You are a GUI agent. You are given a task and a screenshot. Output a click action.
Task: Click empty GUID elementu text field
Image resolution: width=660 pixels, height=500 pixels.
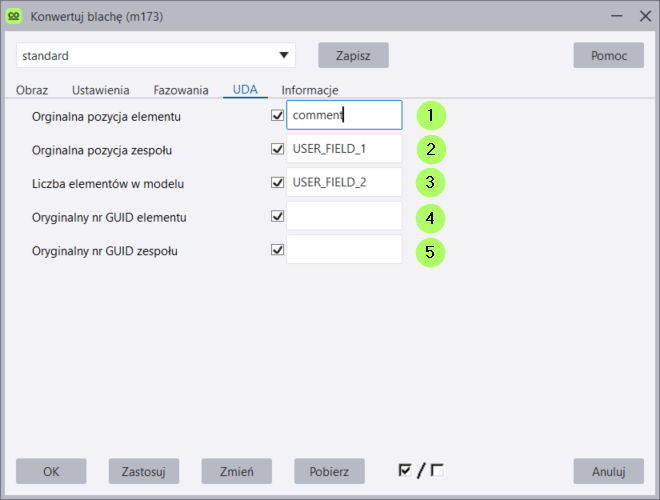pyautogui.click(x=344, y=216)
